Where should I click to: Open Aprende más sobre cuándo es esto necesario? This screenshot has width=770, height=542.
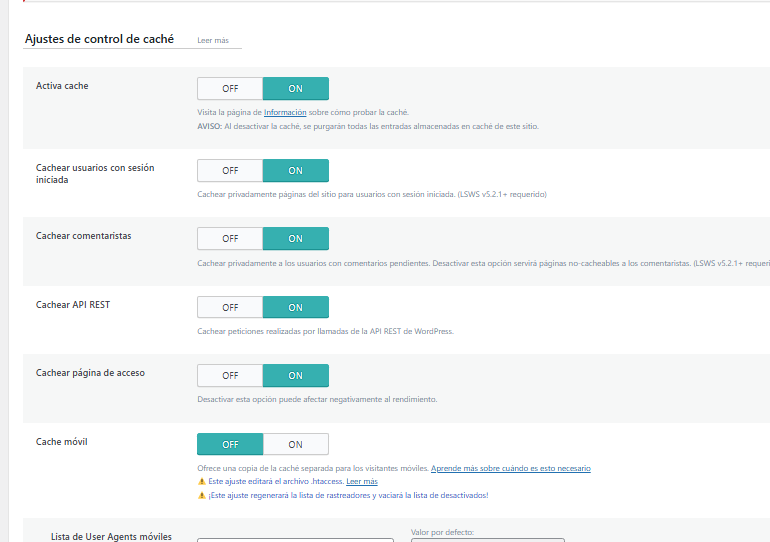point(511,468)
